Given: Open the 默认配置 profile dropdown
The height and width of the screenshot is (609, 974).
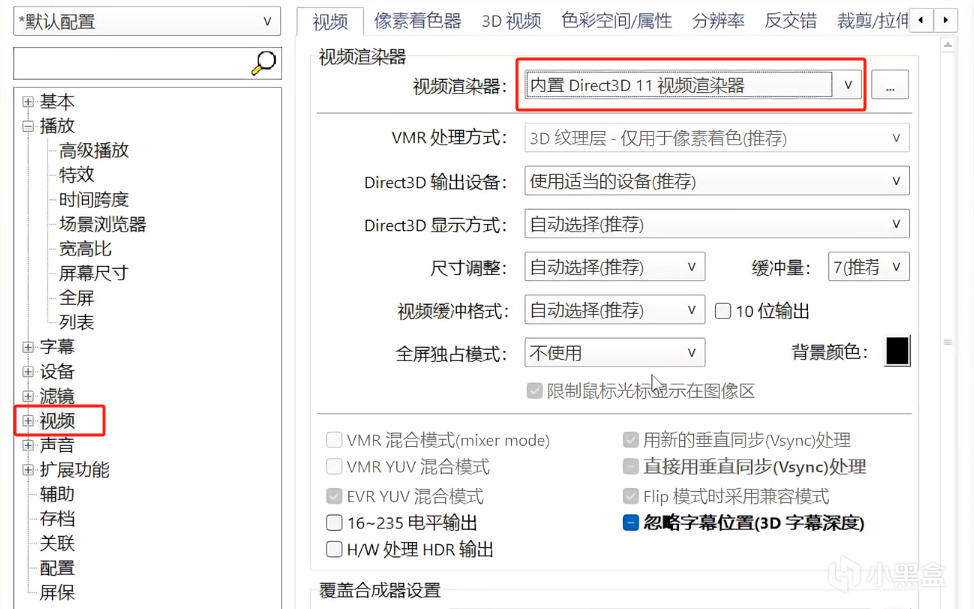Looking at the screenshot, I should pyautogui.click(x=147, y=22).
